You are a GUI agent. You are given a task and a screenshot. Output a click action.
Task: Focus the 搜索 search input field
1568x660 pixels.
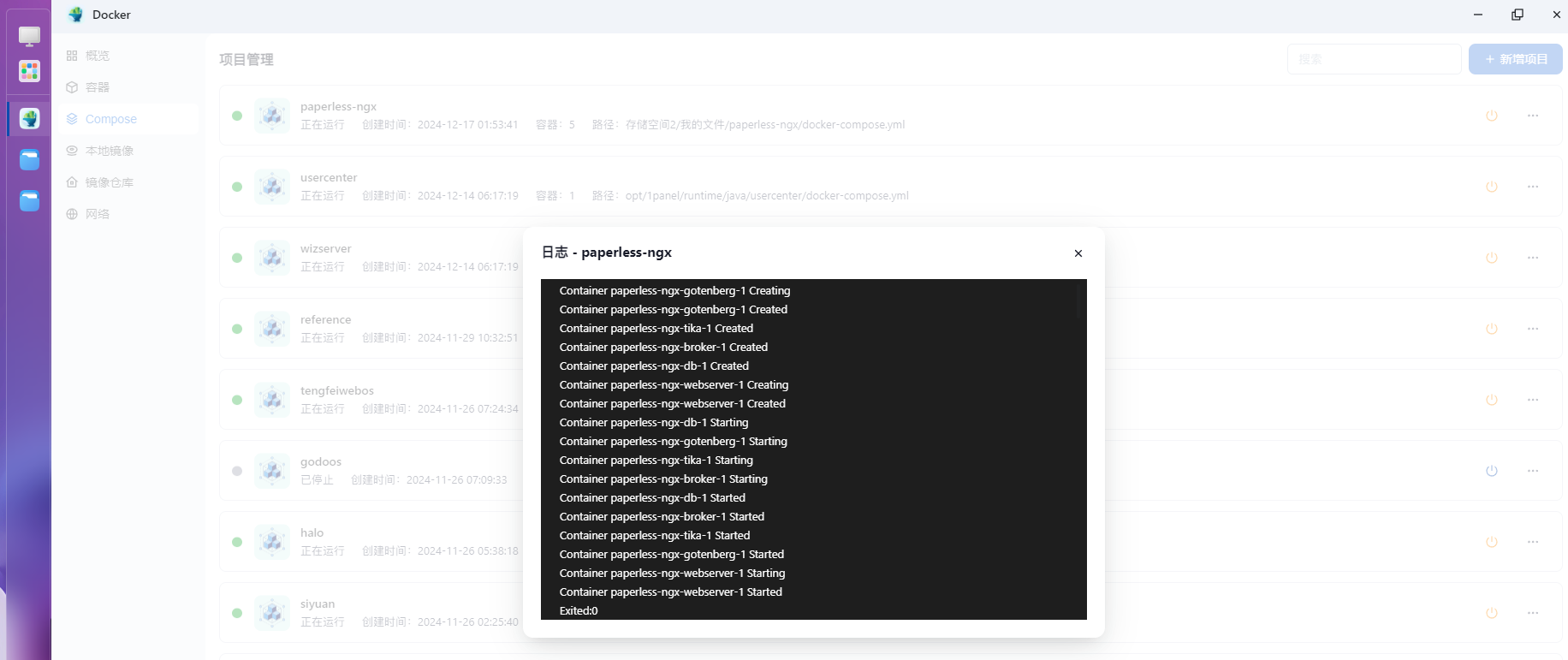point(1375,59)
